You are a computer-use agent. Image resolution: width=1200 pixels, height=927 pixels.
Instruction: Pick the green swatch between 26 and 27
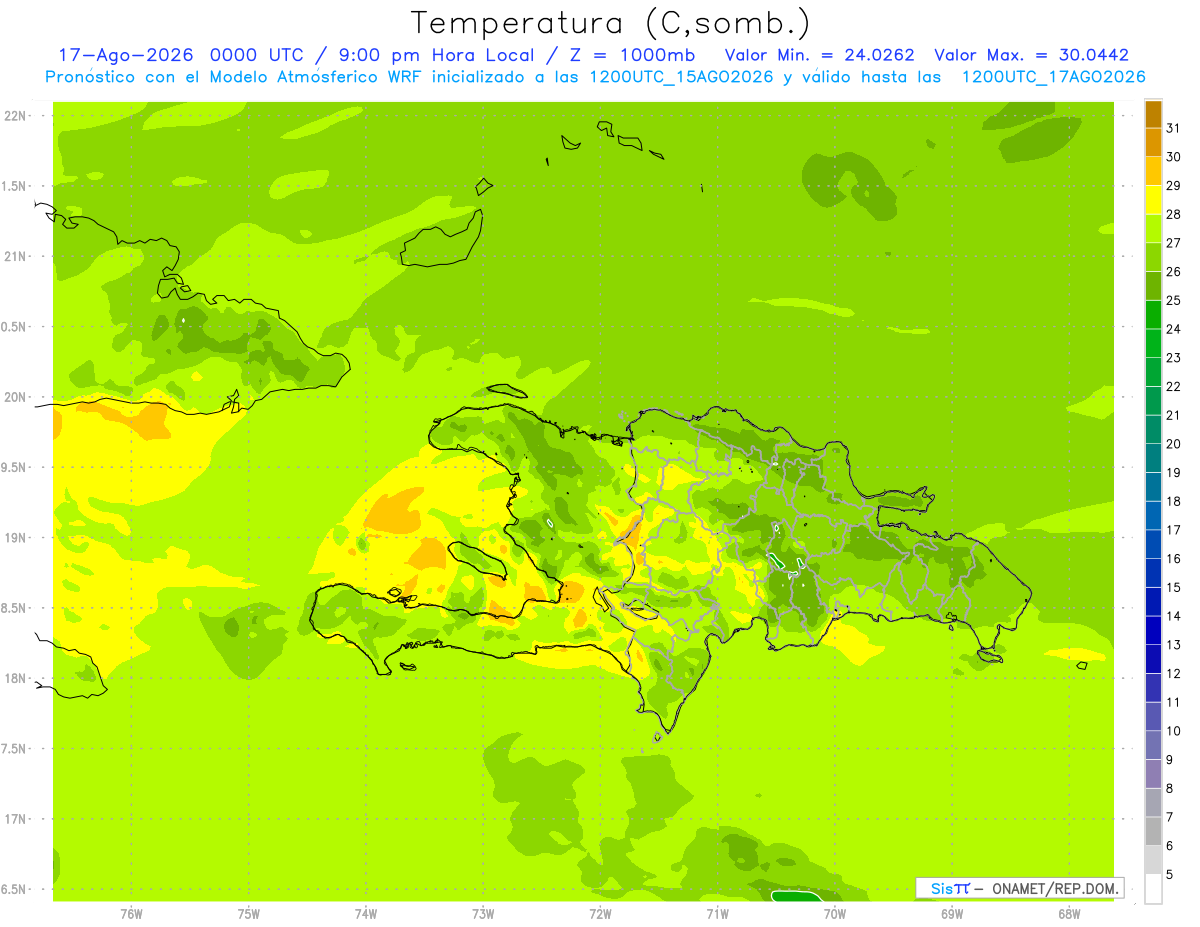(x=1153, y=257)
